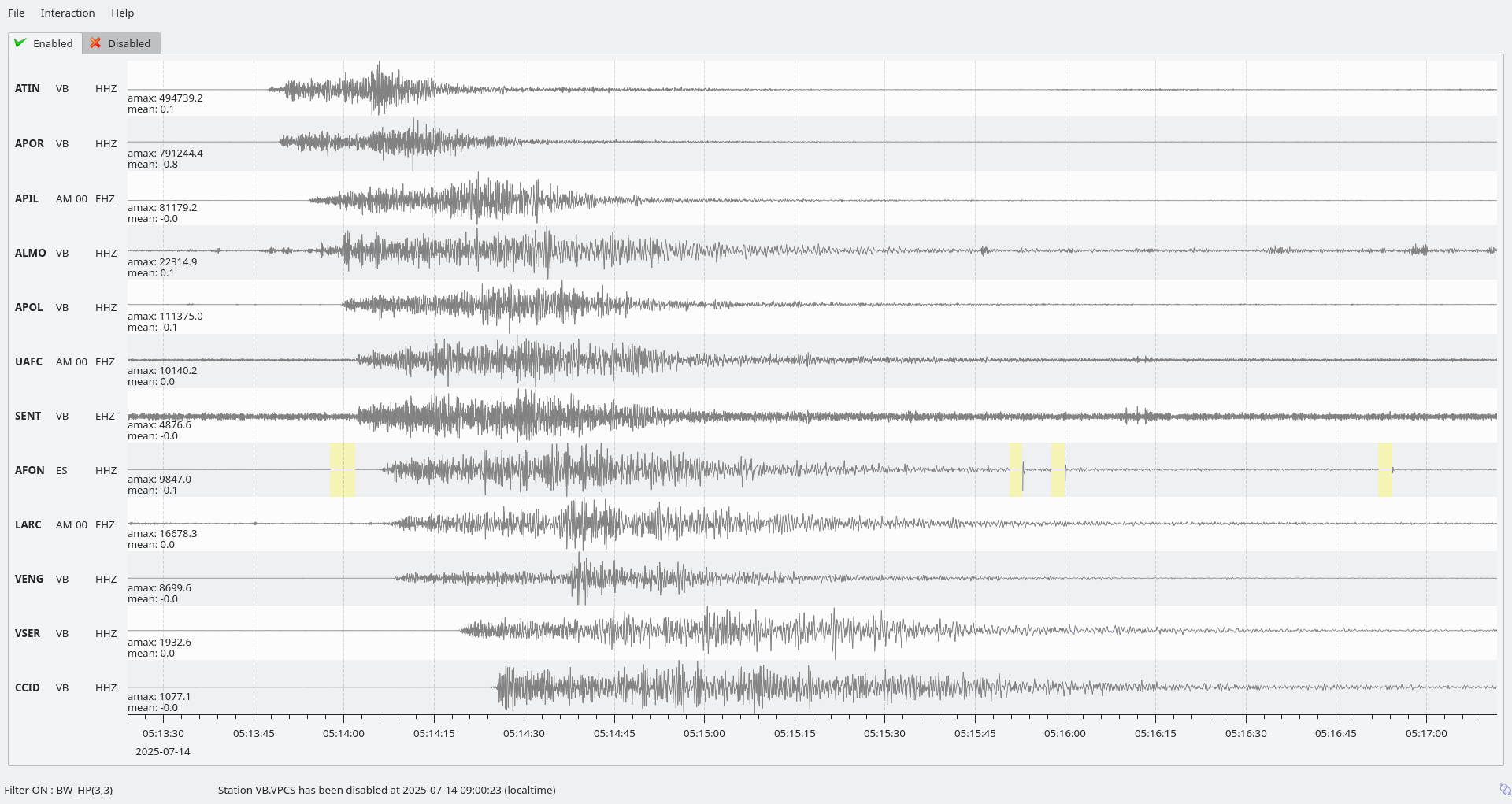Screen dimensions: 1512x804
Task: Select the CCID station label
Action: point(28,687)
